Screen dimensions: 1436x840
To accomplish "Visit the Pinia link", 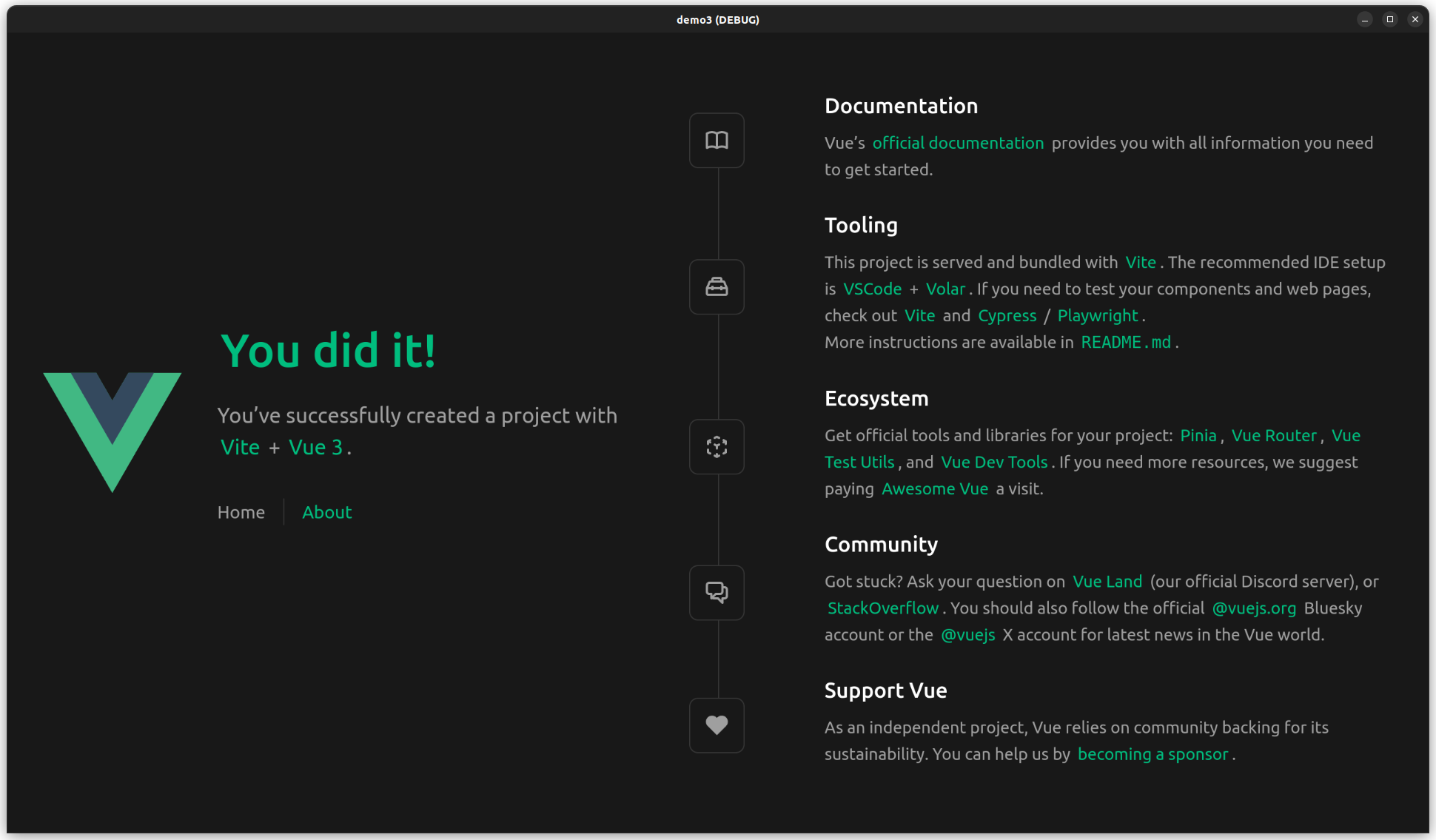I will pos(1198,435).
